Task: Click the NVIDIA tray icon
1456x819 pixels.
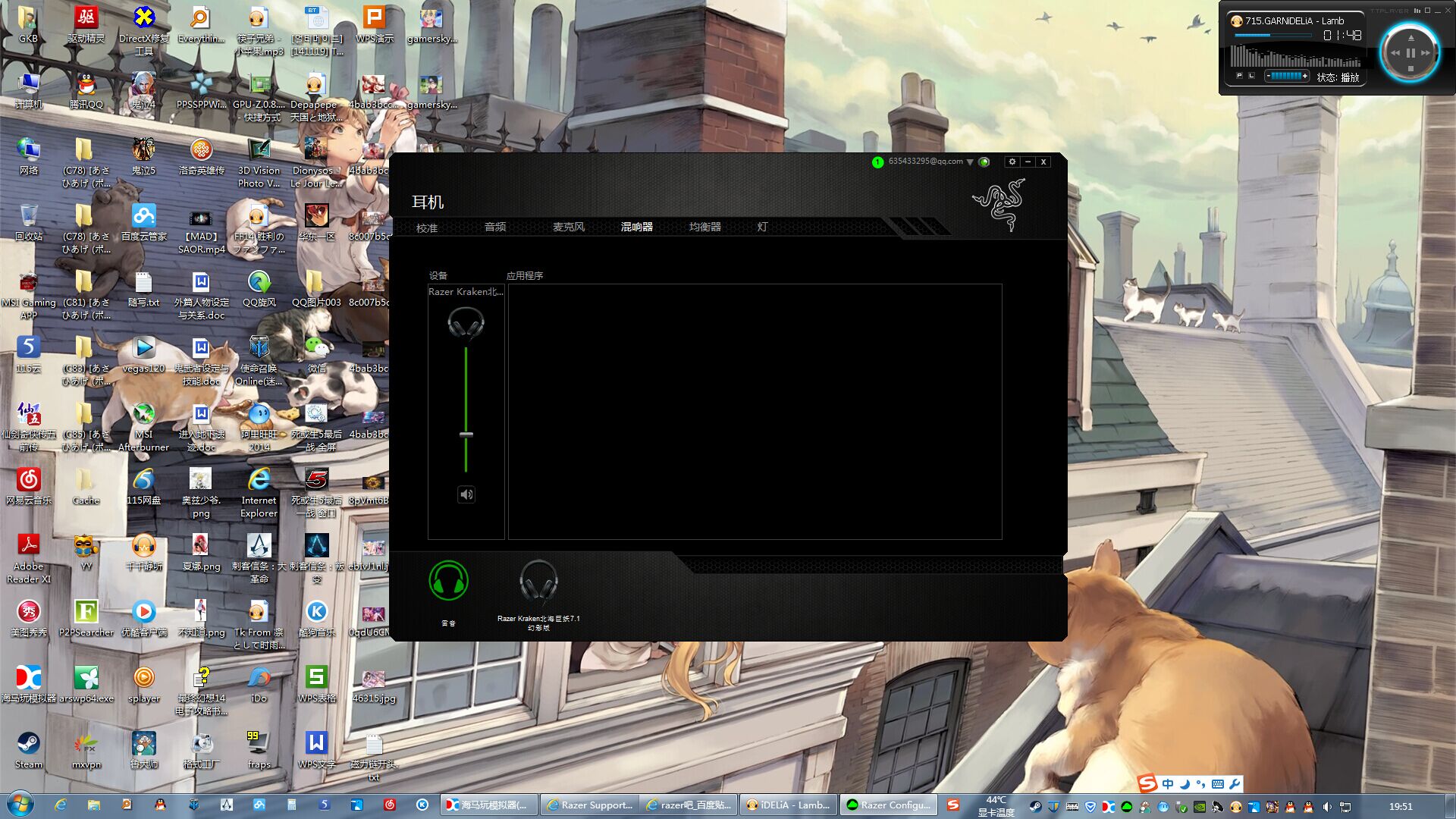Action: tap(1200, 806)
